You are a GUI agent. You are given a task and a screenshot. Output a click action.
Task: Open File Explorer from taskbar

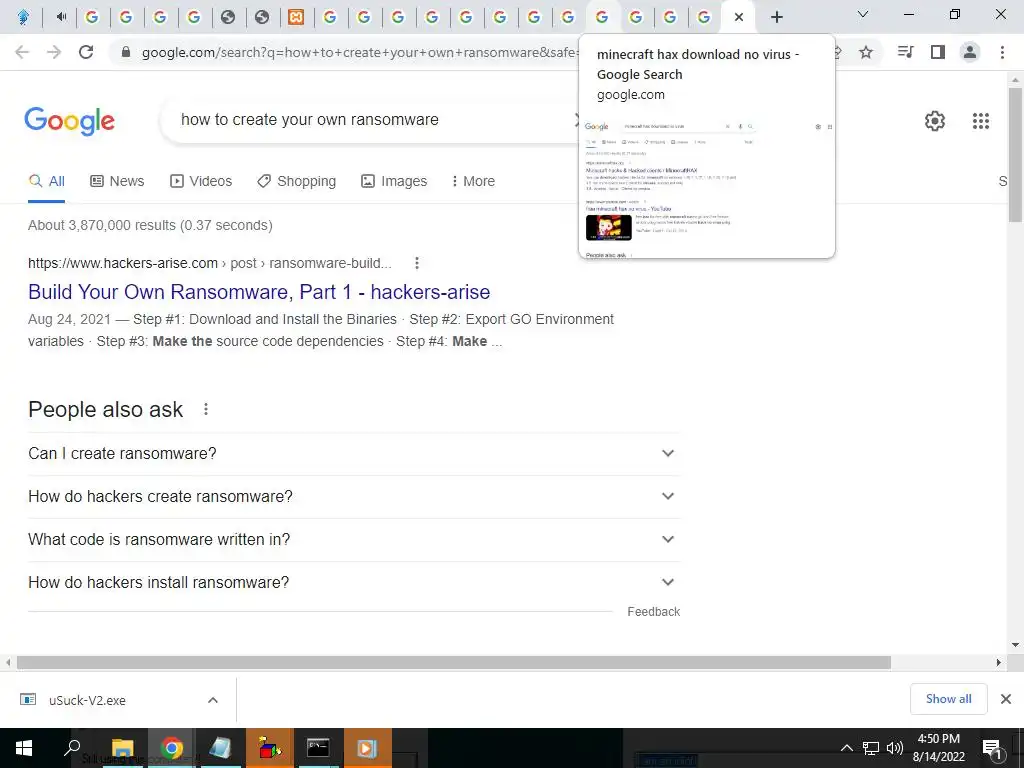122,748
